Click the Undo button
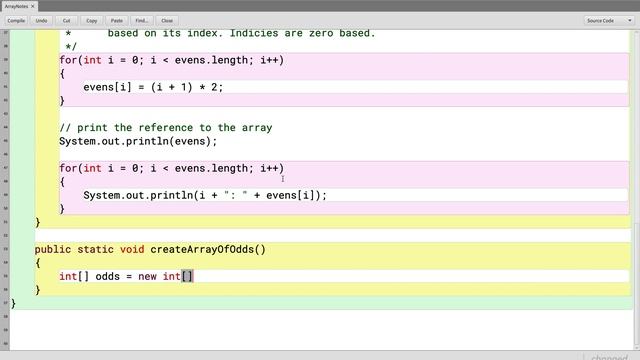Screen dimensions: 640x360 [x=41, y=20]
